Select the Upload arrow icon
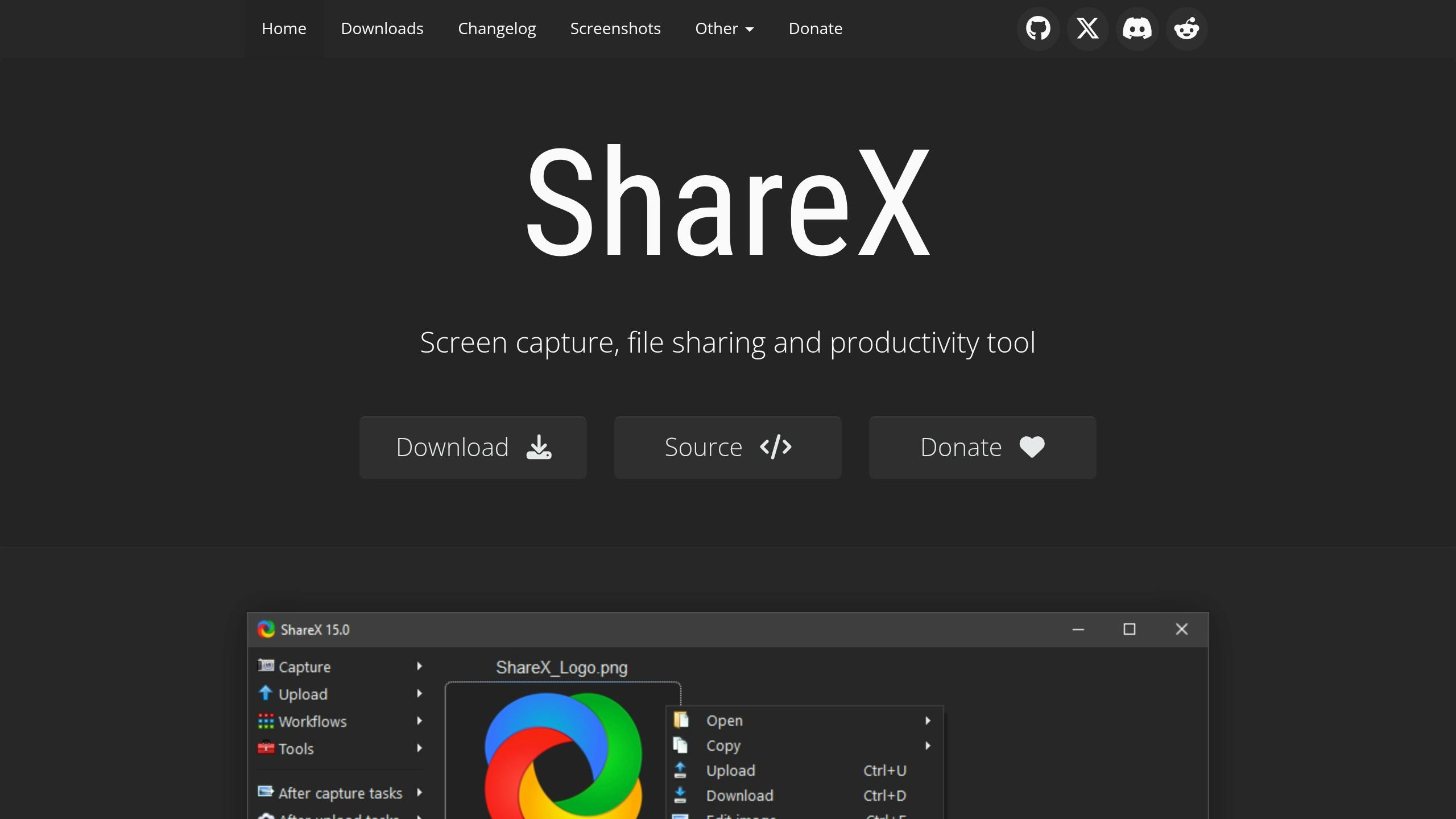Viewport: 1456px width, 819px height. click(265, 693)
